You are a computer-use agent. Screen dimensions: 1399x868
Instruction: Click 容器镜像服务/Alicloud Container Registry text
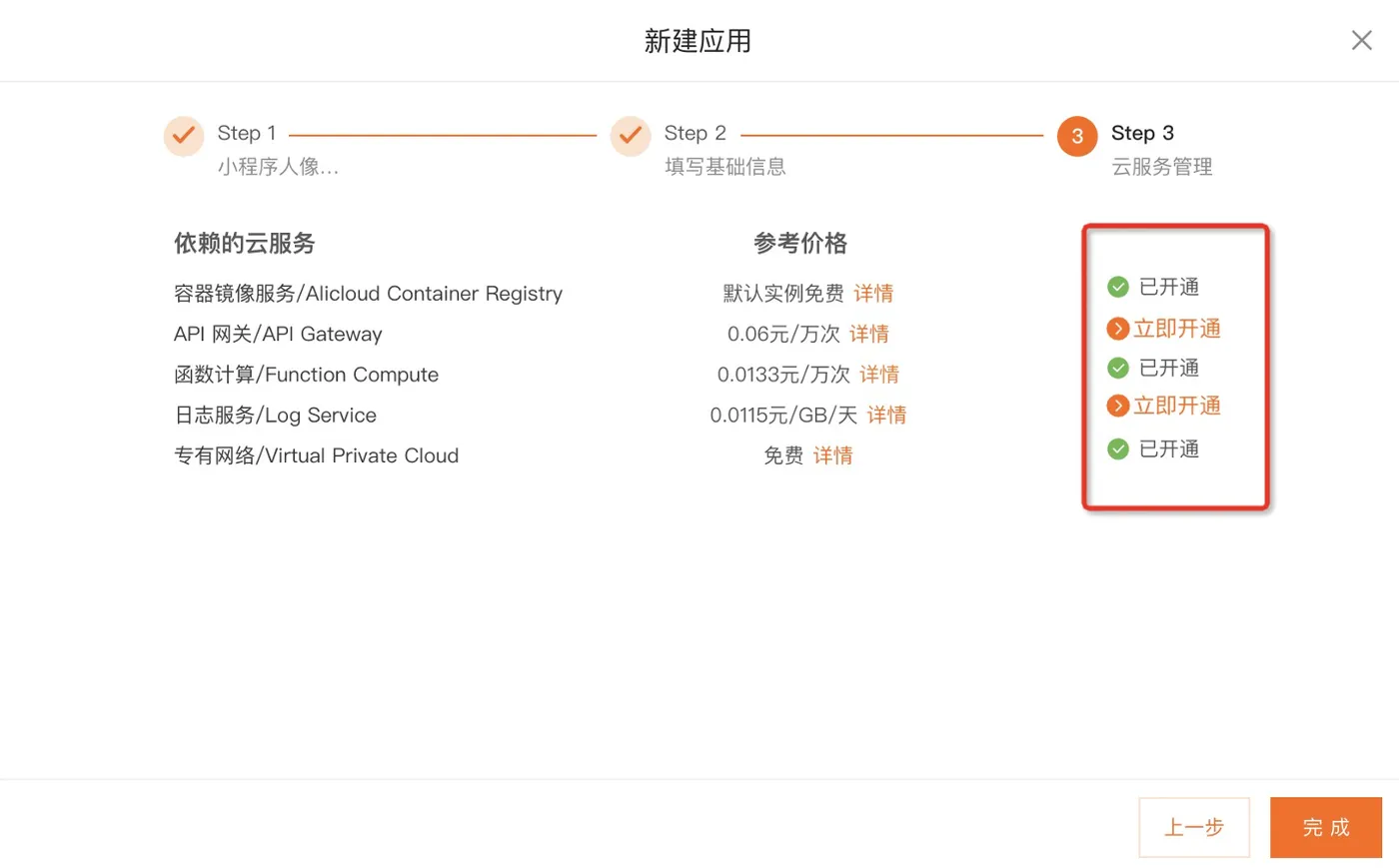click(x=368, y=294)
